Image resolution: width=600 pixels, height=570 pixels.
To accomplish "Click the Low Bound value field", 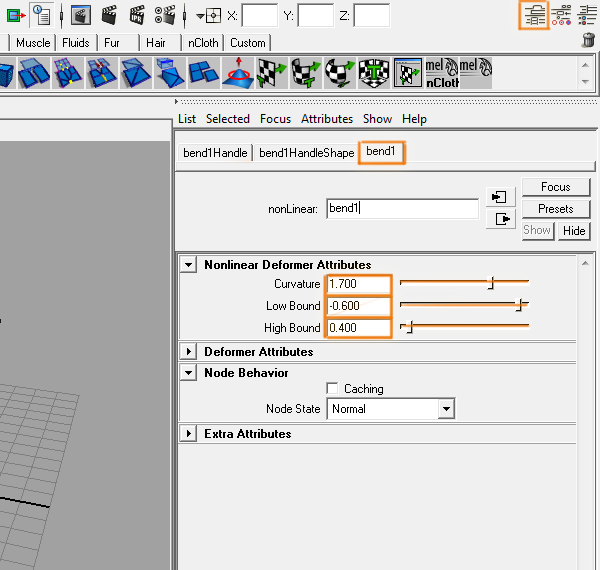I will pos(358,306).
